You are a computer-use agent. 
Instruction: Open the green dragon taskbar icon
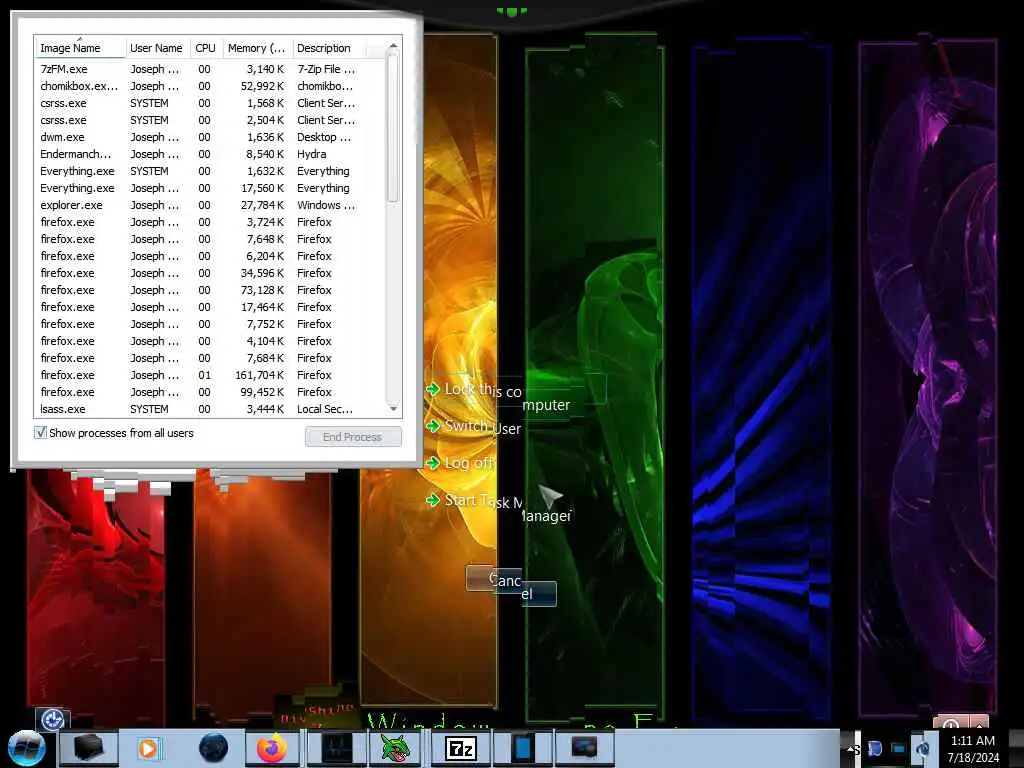pos(394,748)
